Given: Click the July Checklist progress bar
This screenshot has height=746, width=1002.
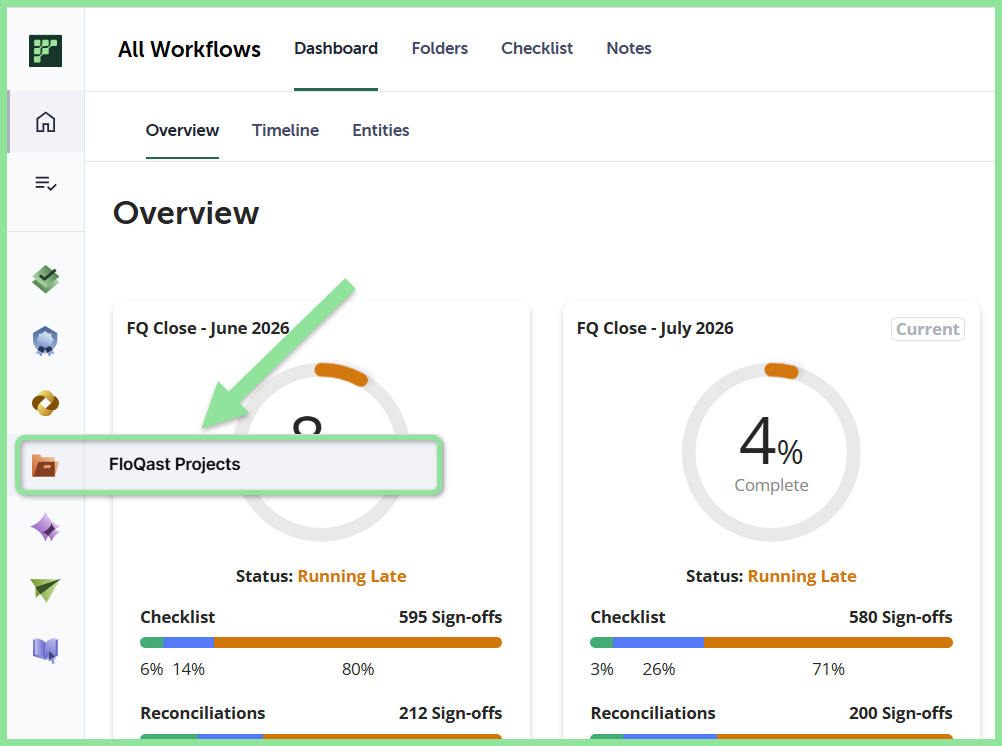Looking at the screenshot, I should pyautogui.click(x=771, y=642).
